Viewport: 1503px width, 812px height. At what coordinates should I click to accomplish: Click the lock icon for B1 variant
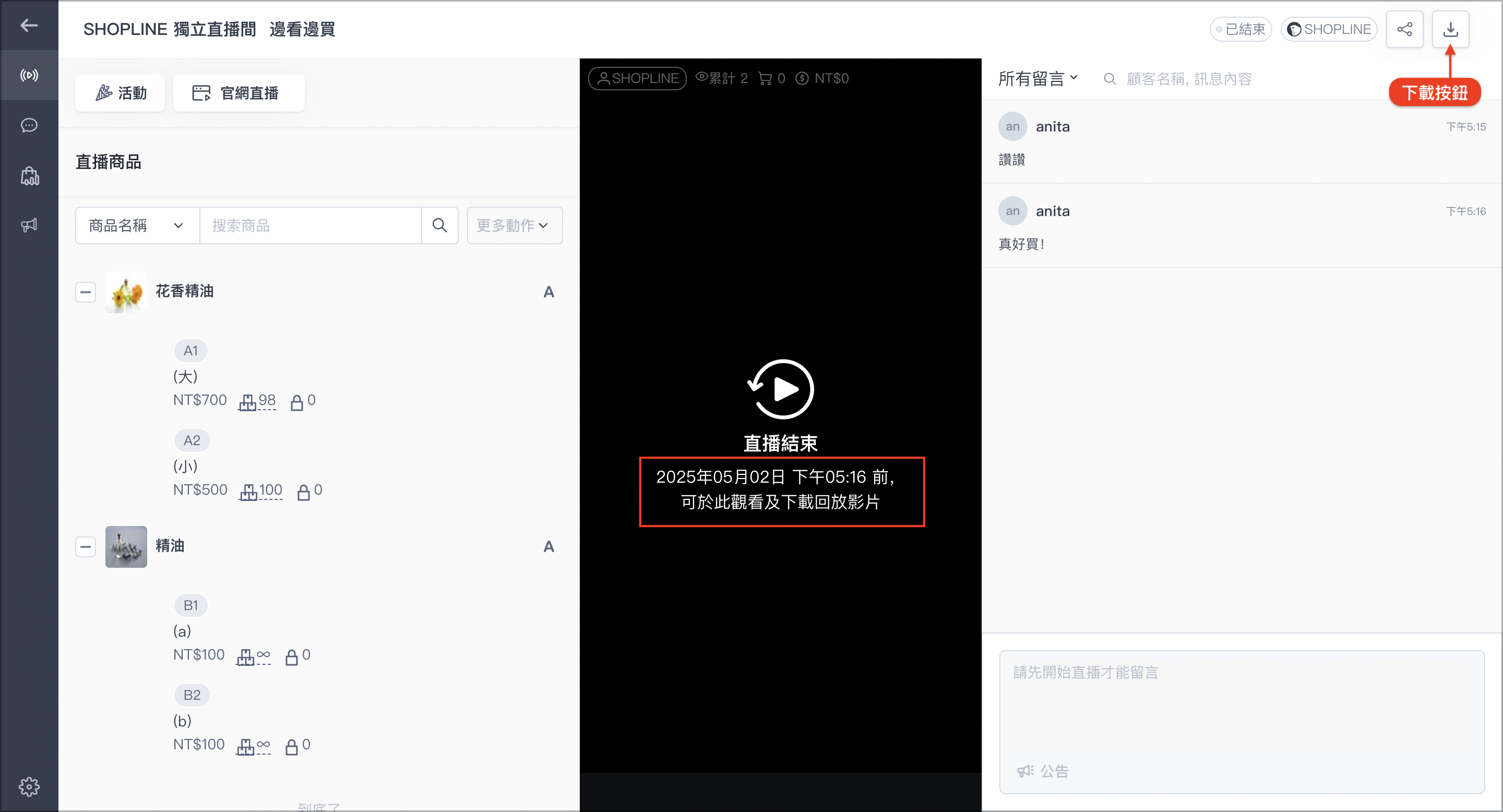pos(291,657)
